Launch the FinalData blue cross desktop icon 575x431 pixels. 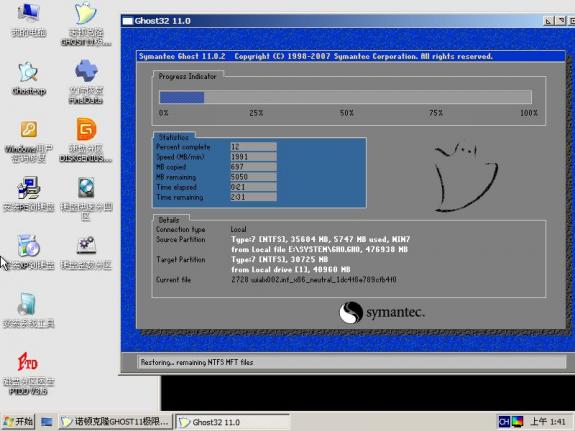86,71
